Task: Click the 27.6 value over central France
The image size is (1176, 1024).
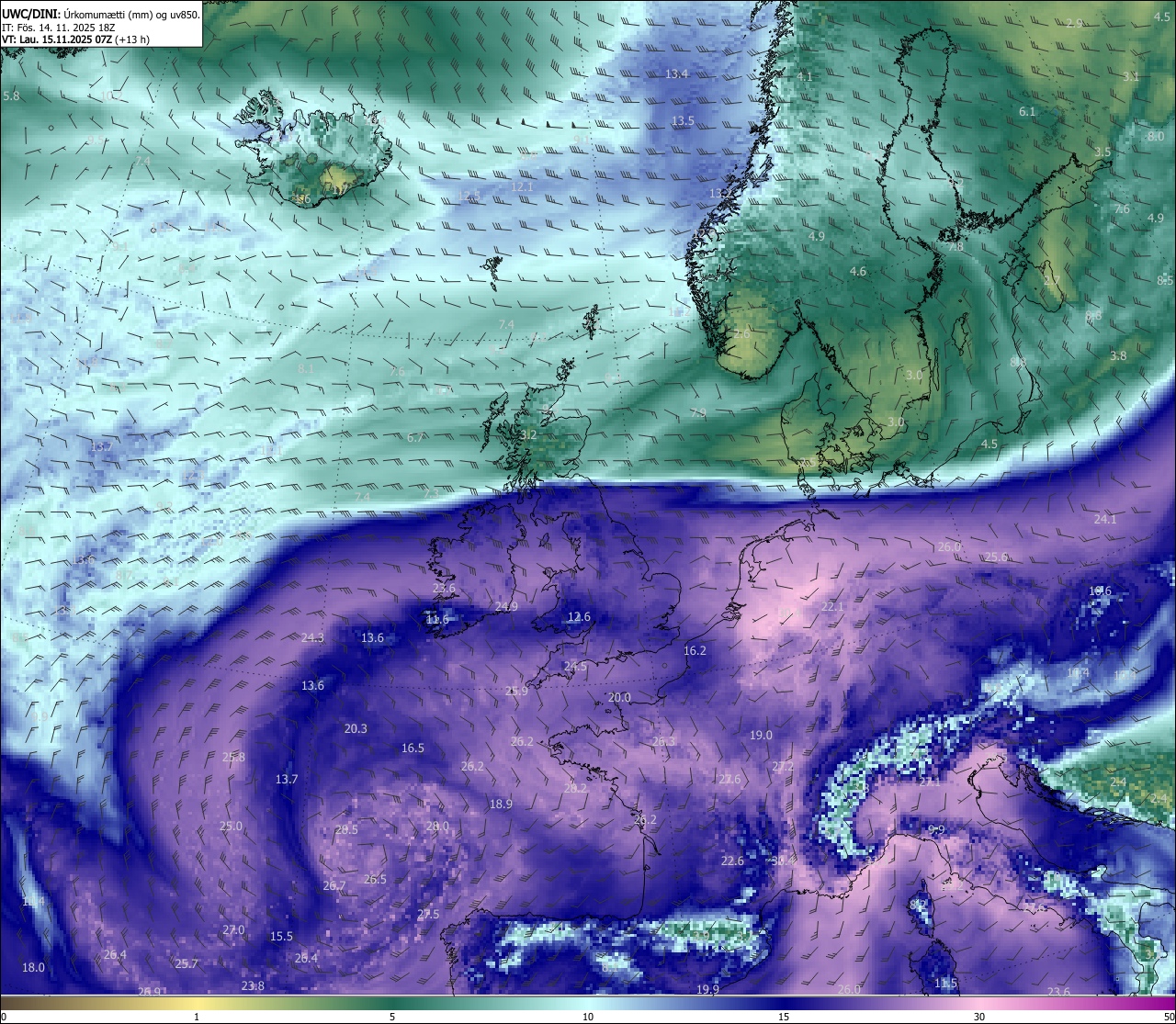Action: point(729,780)
